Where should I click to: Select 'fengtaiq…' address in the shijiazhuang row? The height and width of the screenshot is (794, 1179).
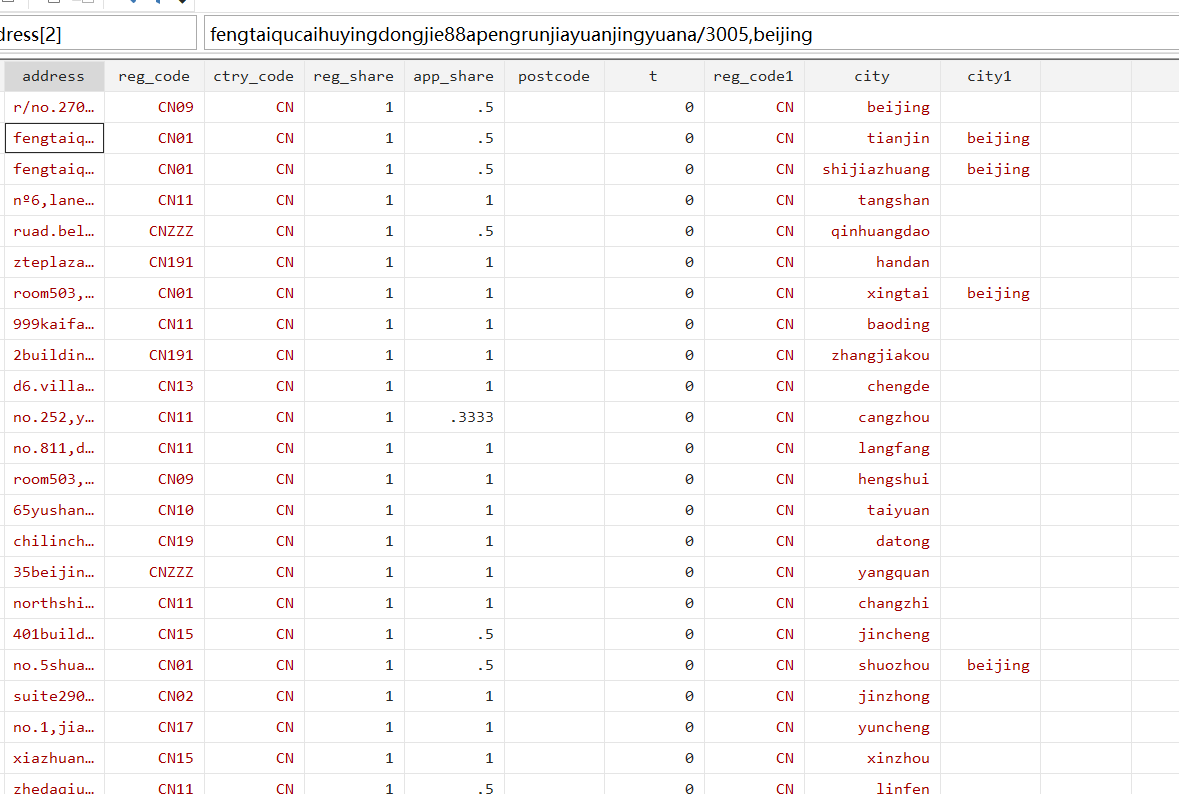point(54,169)
